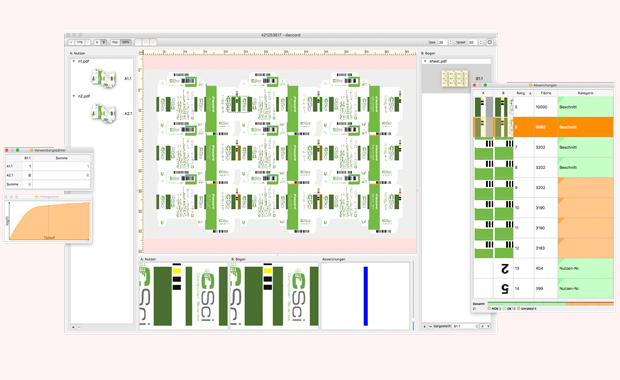Click column B header in Abweichungen window
The image size is (620, 380).
click(503, 93)
